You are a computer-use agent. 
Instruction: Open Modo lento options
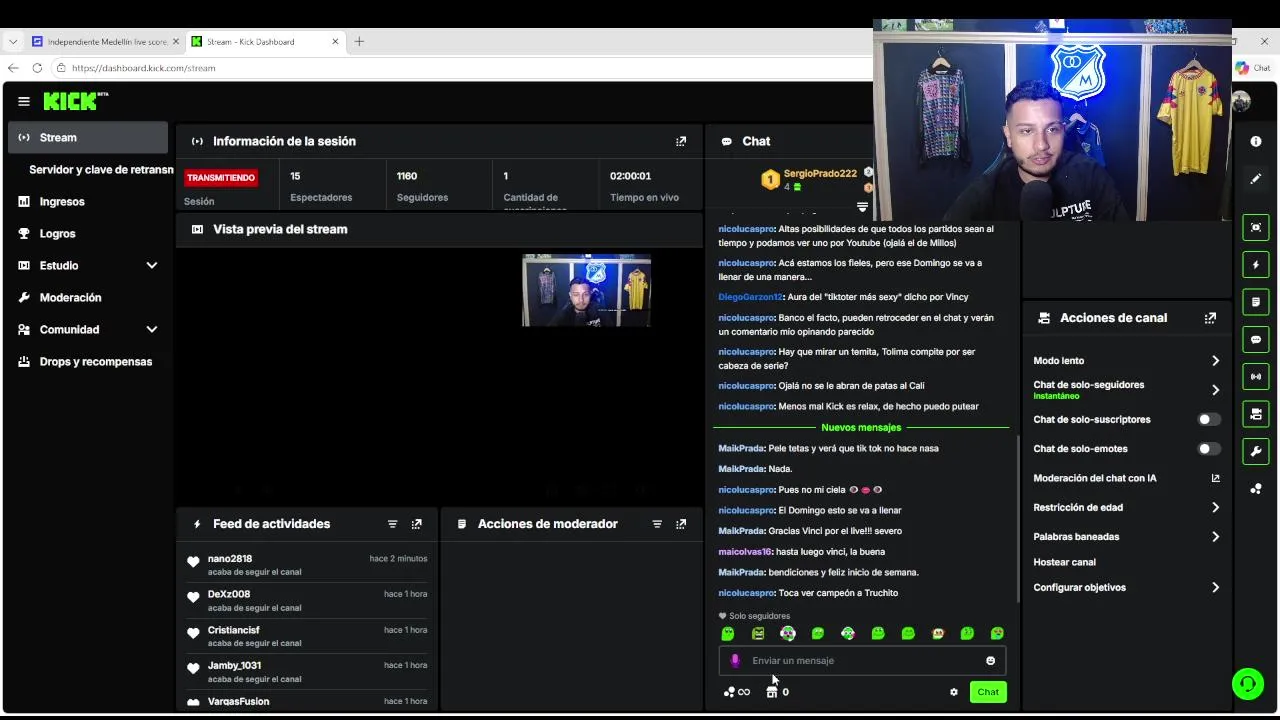[1127, 361]
